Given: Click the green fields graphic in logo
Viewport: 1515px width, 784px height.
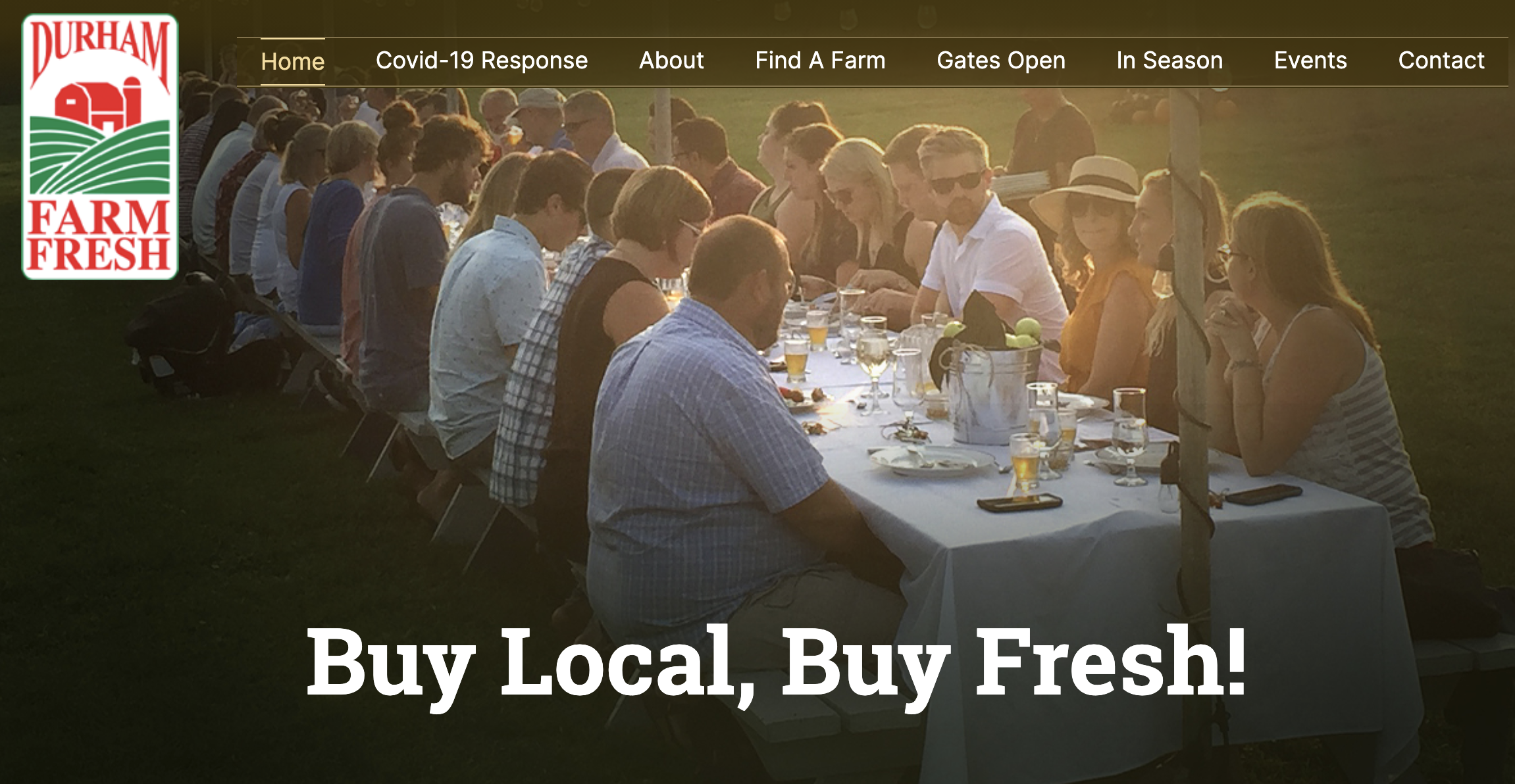Looking at the screenshot, I should tap(100, 156).
